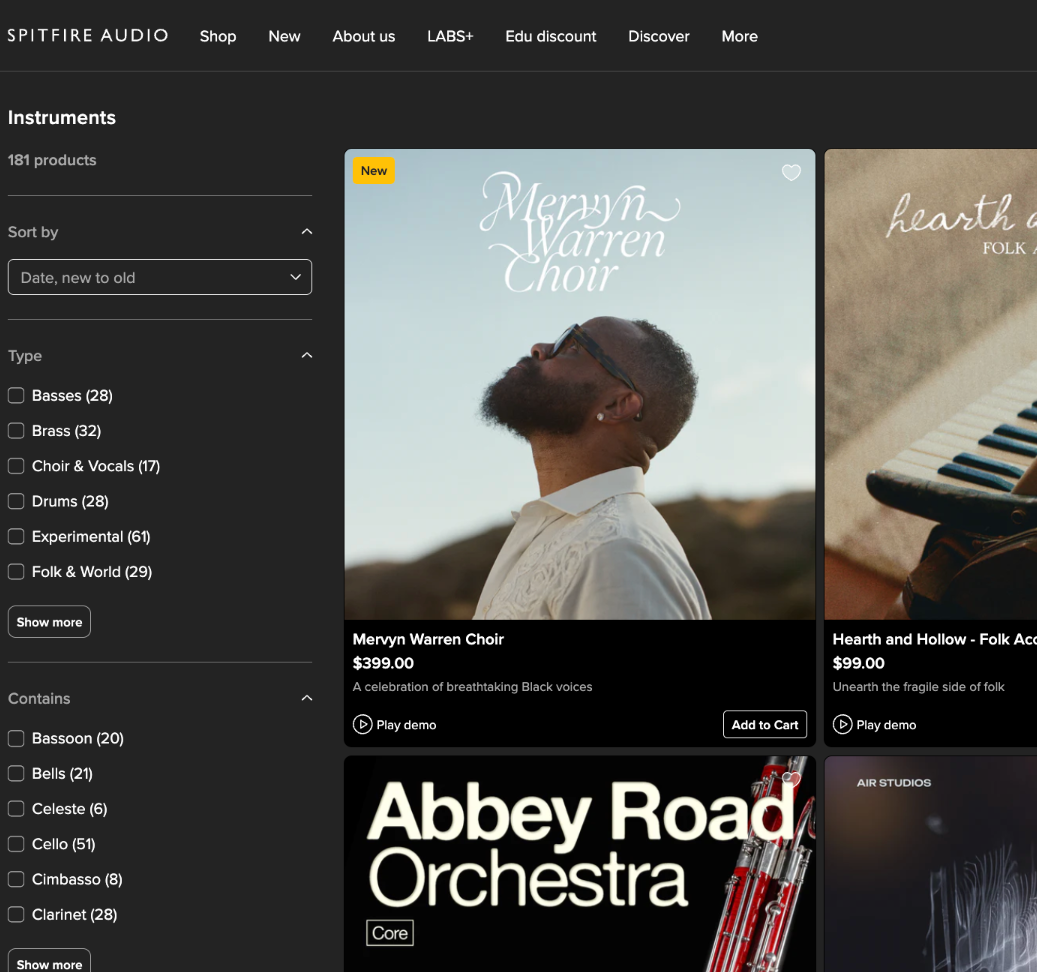Favorite the Abbey Road Orchestra product
This screenshot has width=1037, height=972.
point(791,780)
